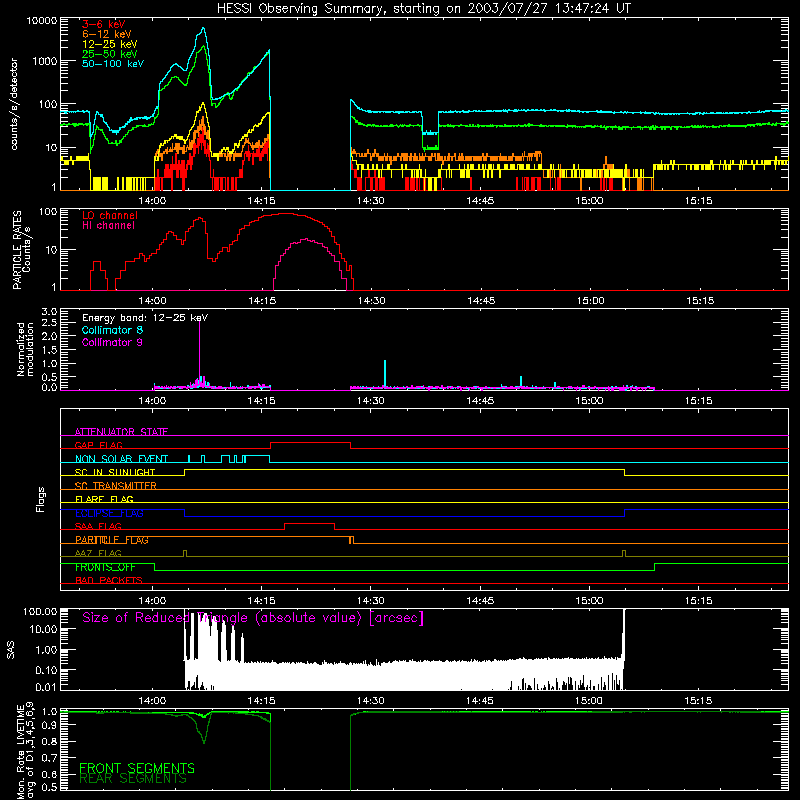Screen dimensions: 800x800
Task: Click the 15:15 tick label under counts plot
Action: tap(698, 201)
